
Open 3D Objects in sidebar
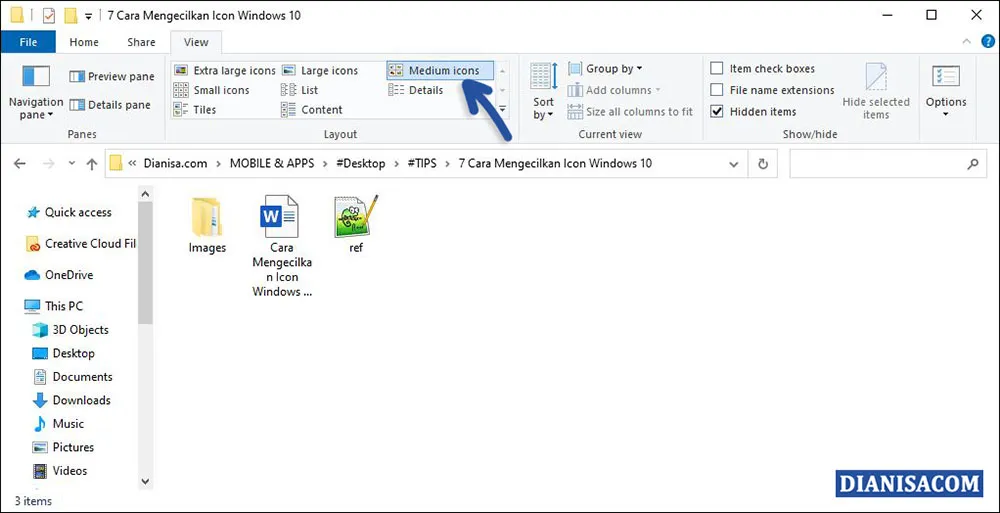pyautogui.click(x=71, y=330)
